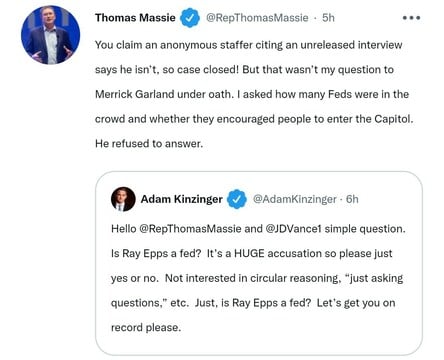
Task: Click the @RepThomasMassie mention in quoted tweet
Action: (x=190, y=229)
